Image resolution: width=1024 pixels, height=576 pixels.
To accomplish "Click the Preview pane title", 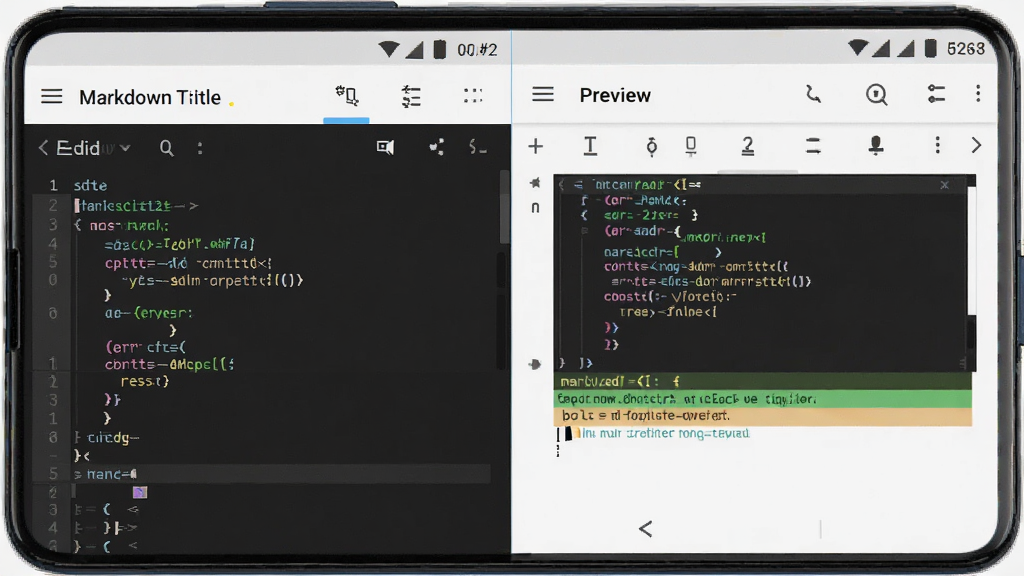I will tap(615, 95).
